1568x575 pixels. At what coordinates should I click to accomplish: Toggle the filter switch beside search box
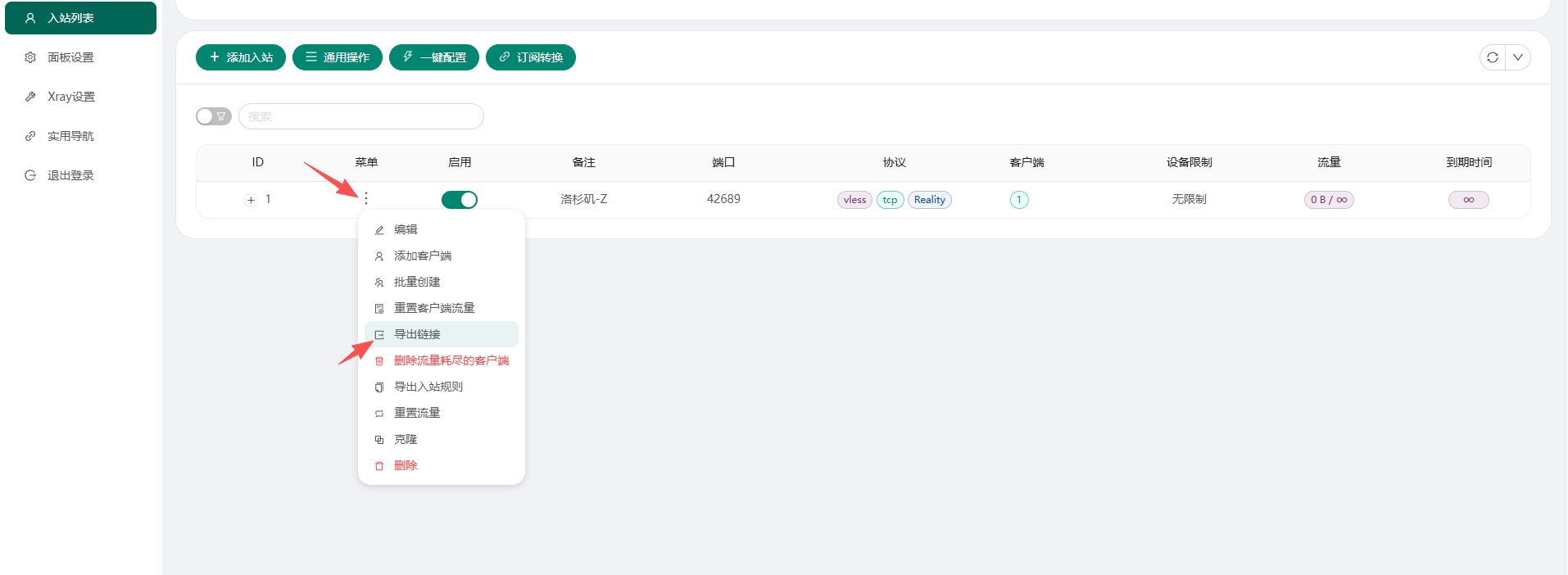(x=214, y=116)
